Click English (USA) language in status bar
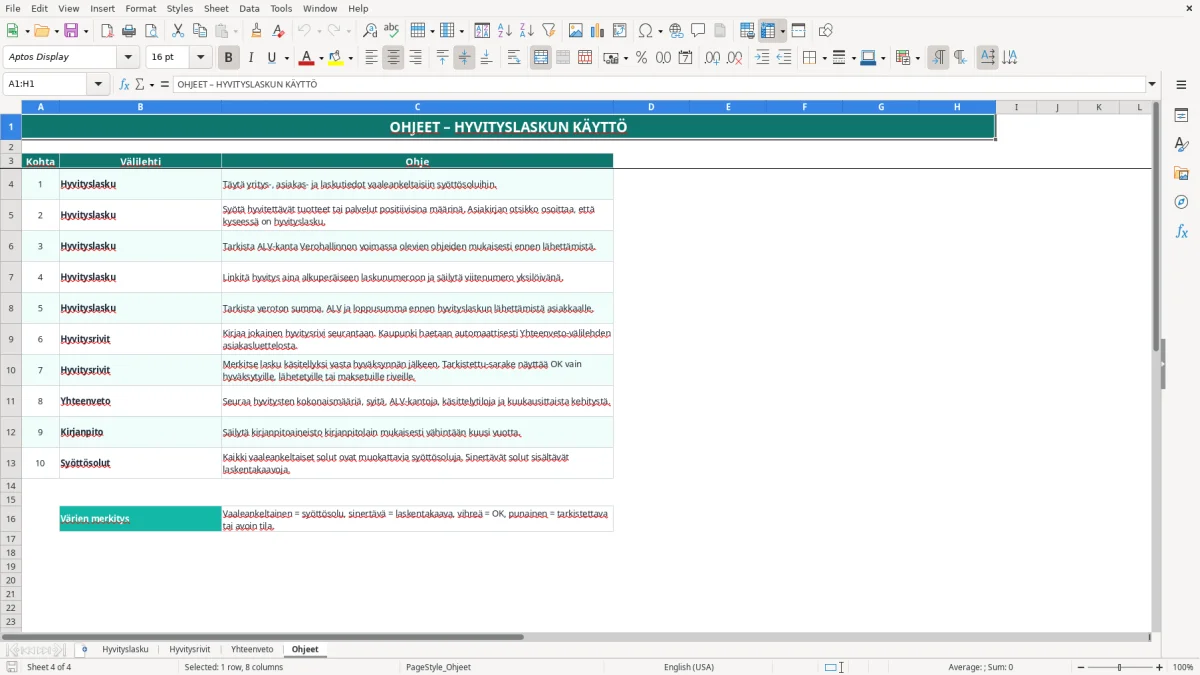 [x=689, y=667]
